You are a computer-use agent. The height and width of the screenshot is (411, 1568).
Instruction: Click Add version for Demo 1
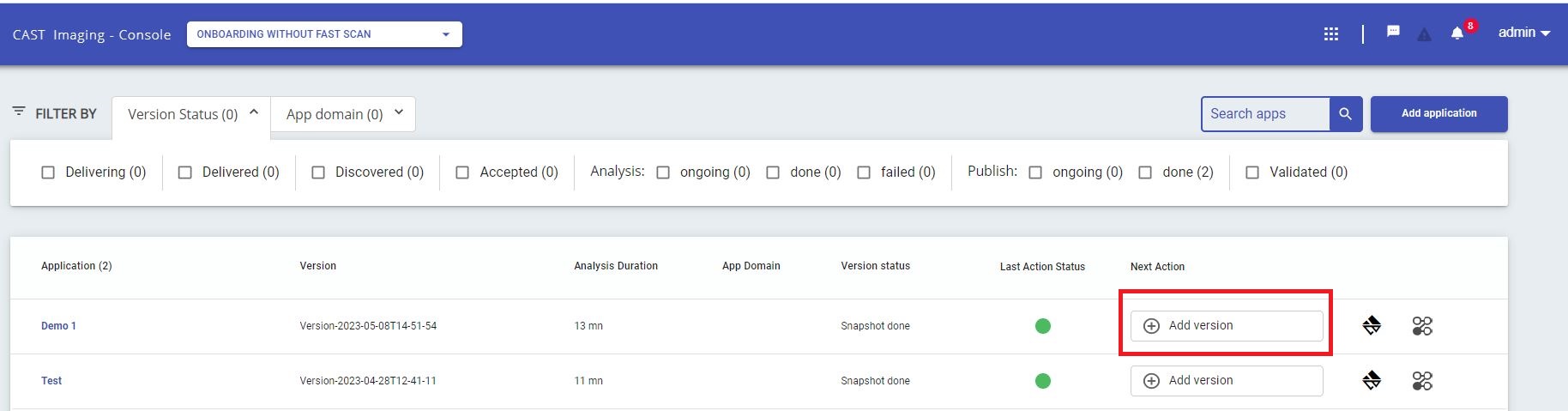pyautogui.click(x=1227, y=326)
